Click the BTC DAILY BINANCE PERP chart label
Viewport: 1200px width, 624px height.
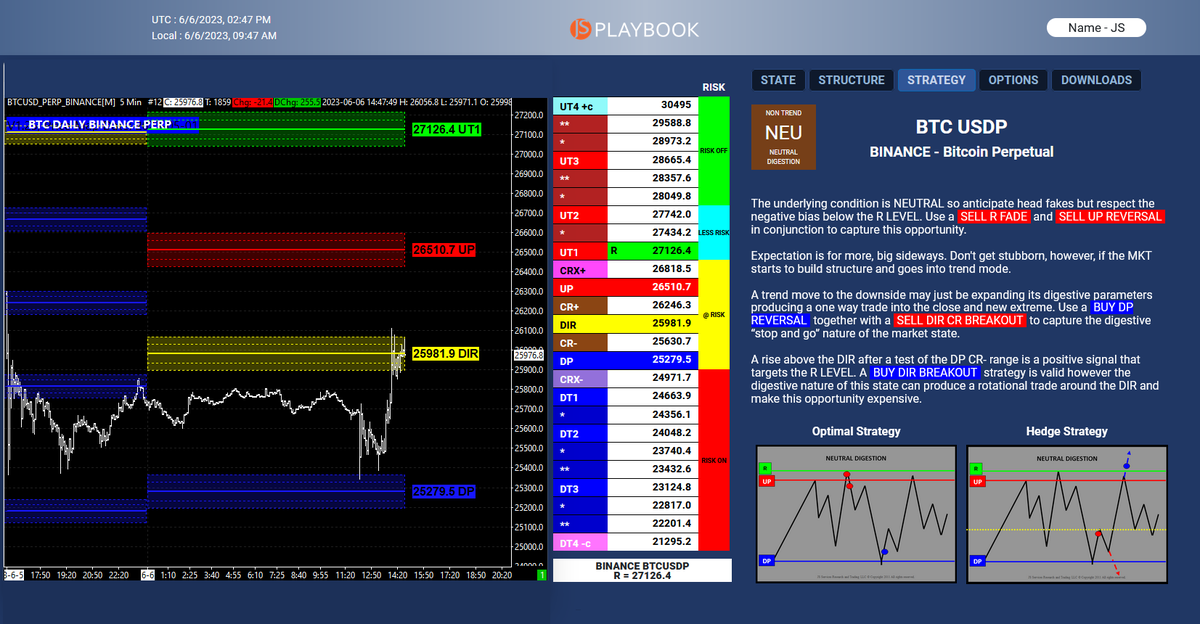(100, 125)
